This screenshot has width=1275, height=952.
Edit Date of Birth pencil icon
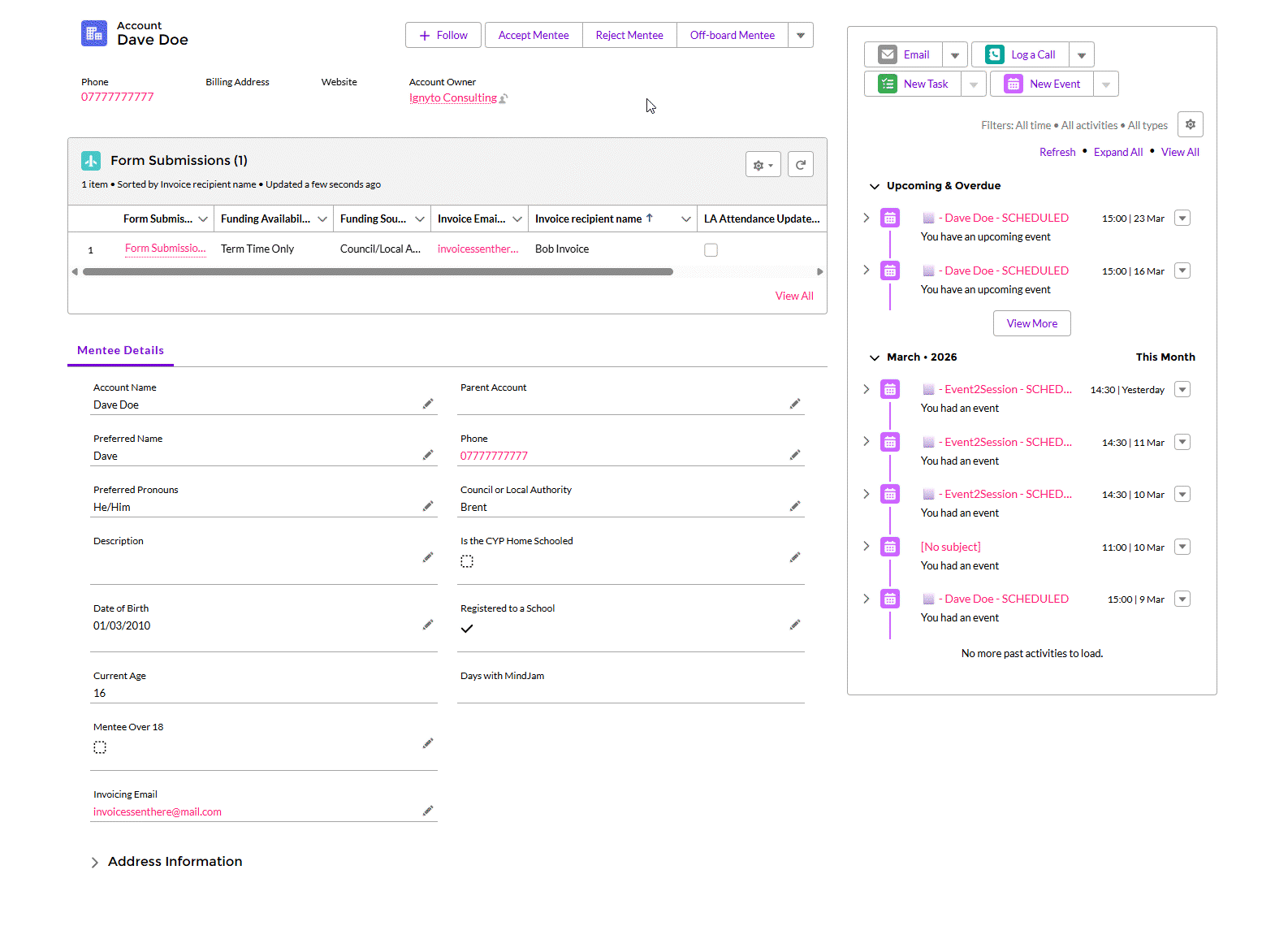pos(428,625)
